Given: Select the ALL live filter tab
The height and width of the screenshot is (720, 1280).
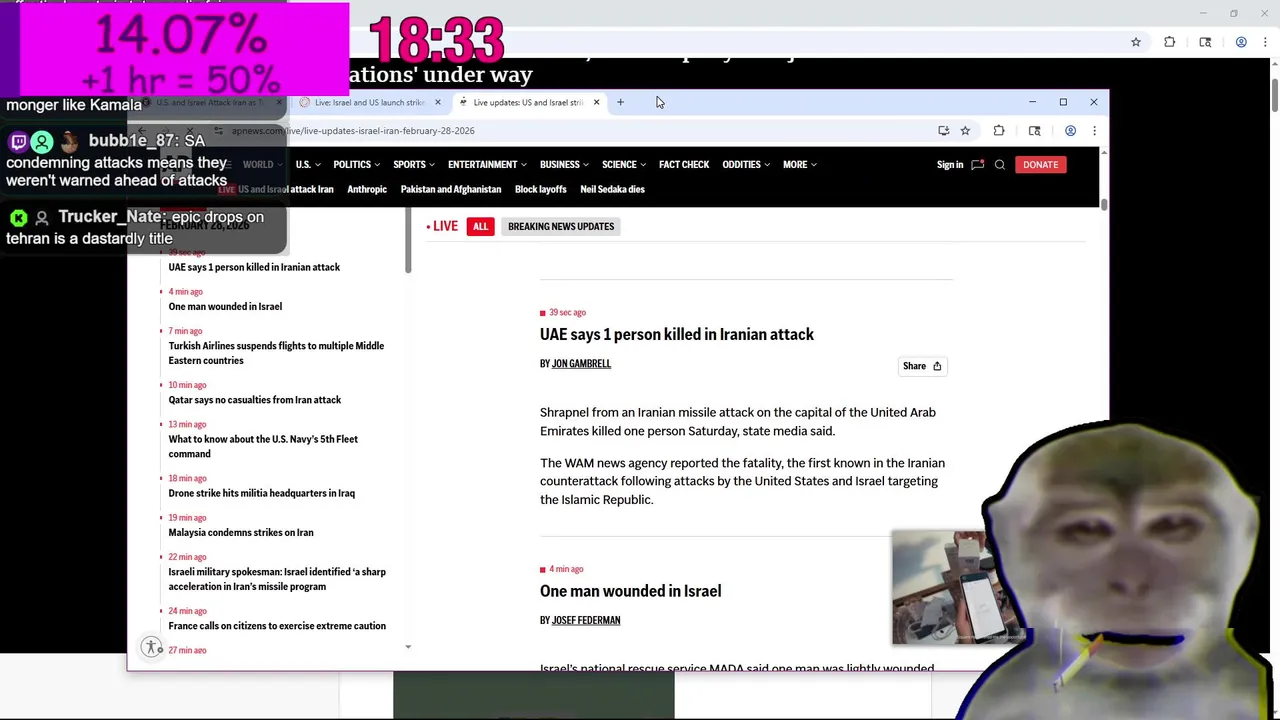Looking at the screenshot, I should pyautogui.click(x=480, y=227).
